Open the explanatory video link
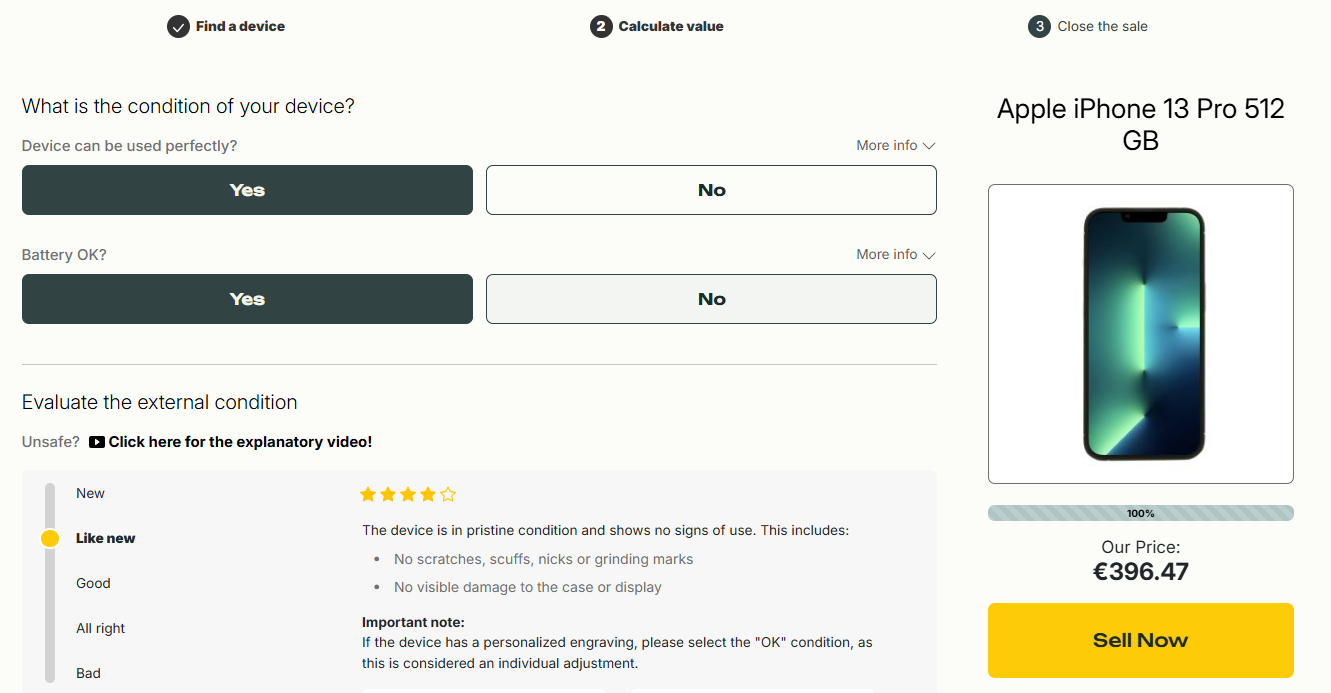Viewport: 1331px width, 693px height. [240, 442]
